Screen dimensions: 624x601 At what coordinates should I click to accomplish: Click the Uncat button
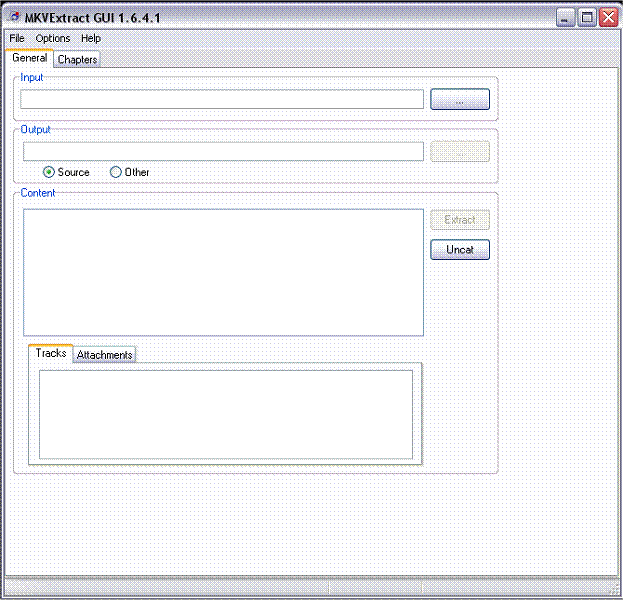[x=460, y=250]
